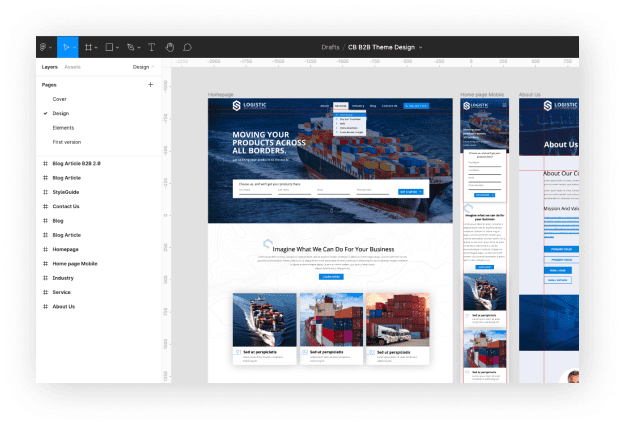
Task: Select the Homepage layer in the list
Action: pyautogui.click(x=99, y=249)
